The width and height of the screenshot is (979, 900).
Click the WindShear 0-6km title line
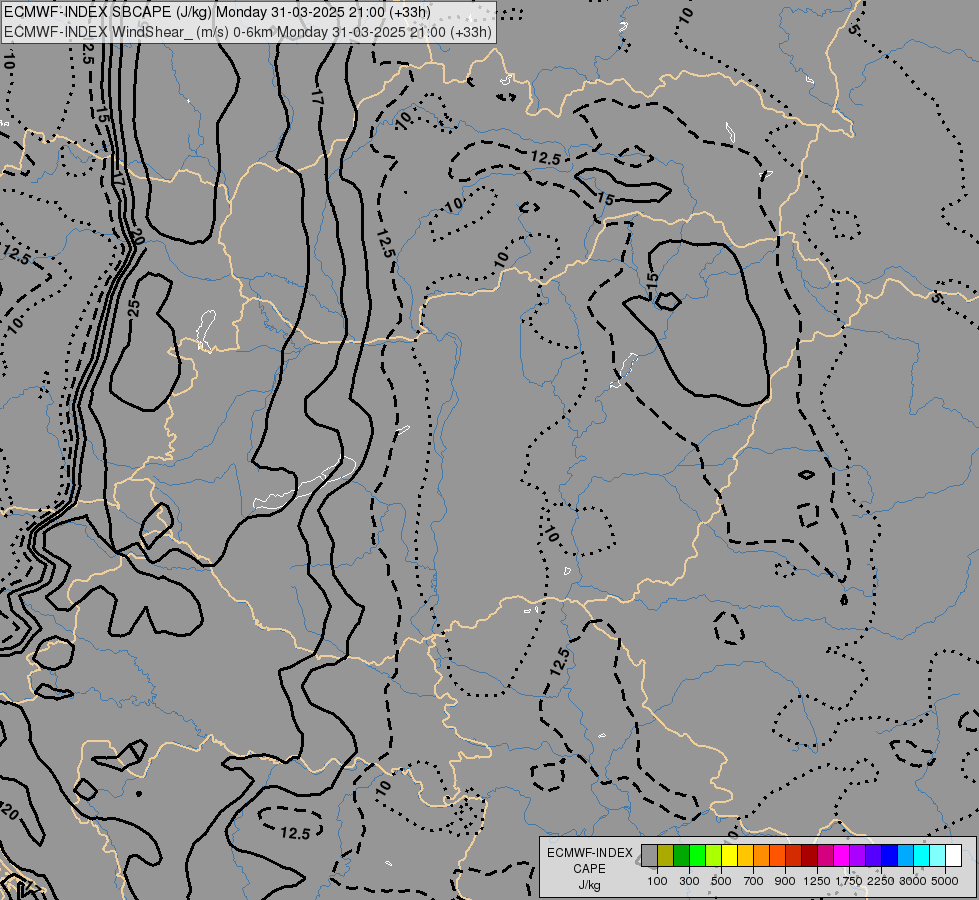point(248,32)
